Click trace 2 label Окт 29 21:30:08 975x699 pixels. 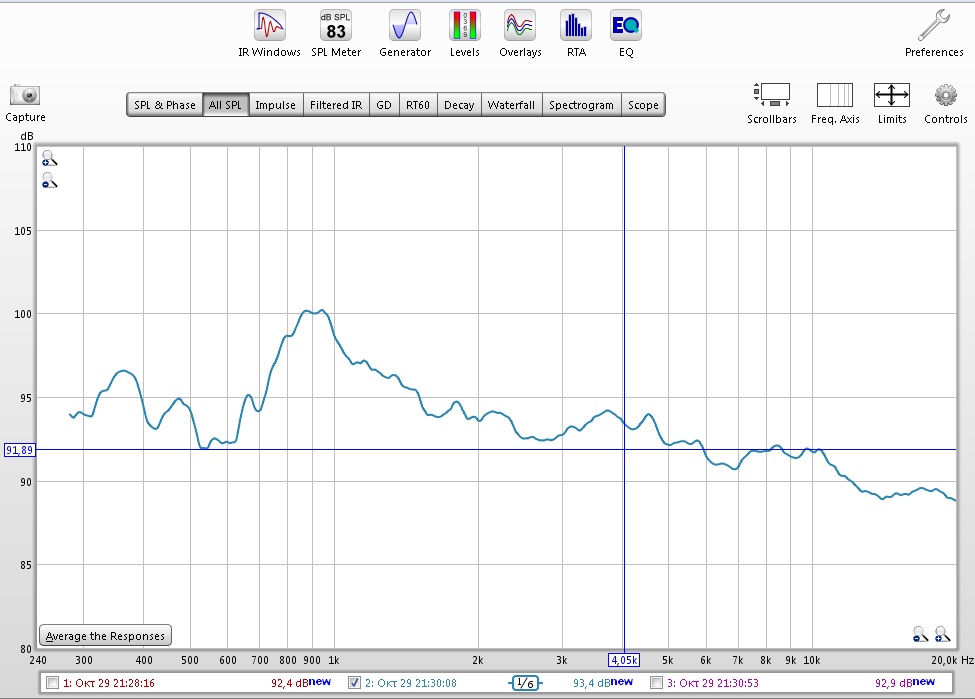tap(410, 683)
